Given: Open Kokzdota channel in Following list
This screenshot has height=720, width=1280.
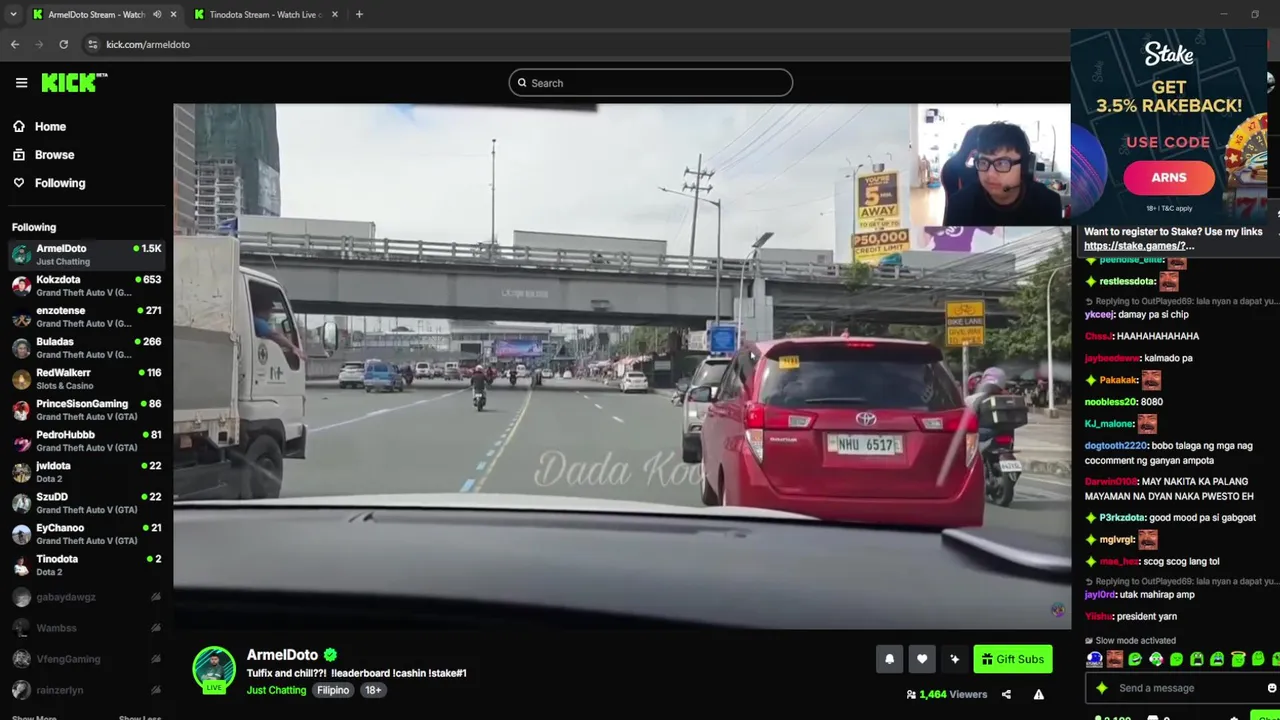Looking at the screenshot, I should (85, 286).
